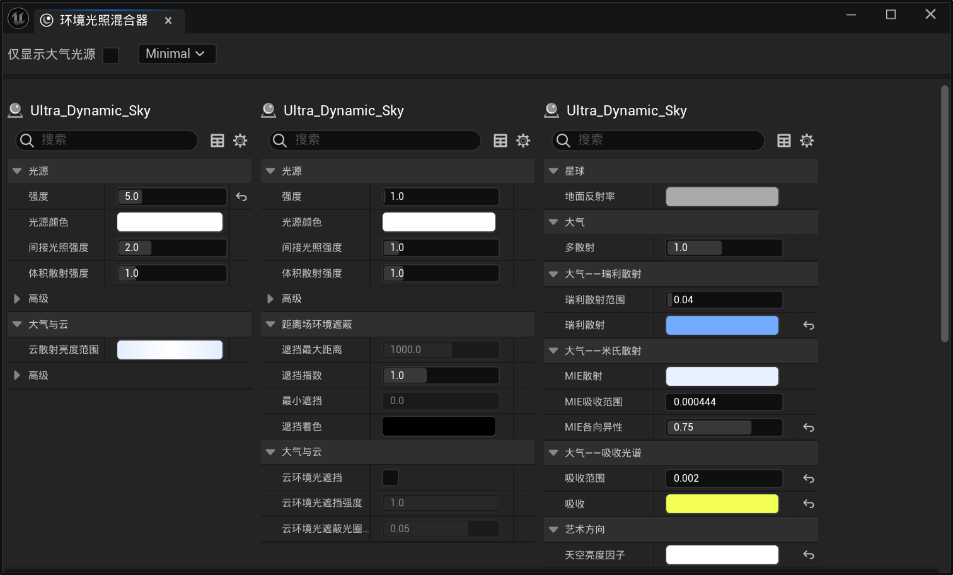Focus search box in first panel
Screen dimensions: 953x575
[x=106, y=140]
